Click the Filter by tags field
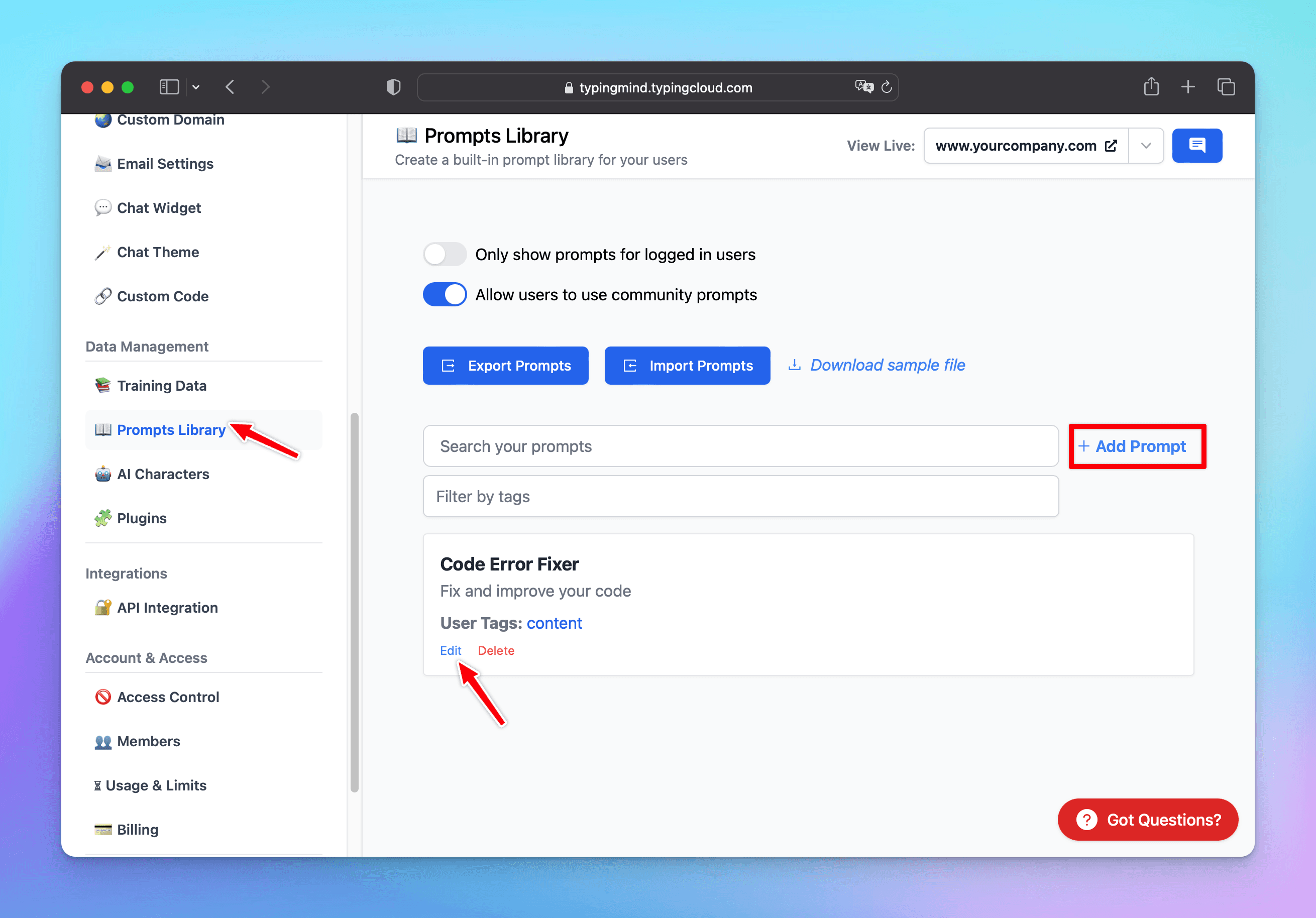Image resolution: width=1316 pixels, height=918 pixels. [740, 496]
